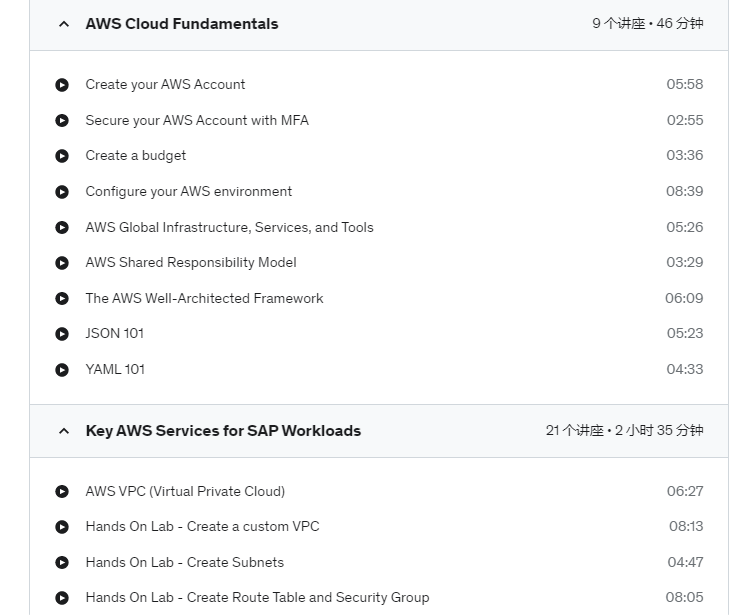Viewport: 746px width, 615px height.
Task: Click the 9 个讲座 • 46 分钟 summary
Action: coord(648,23)
